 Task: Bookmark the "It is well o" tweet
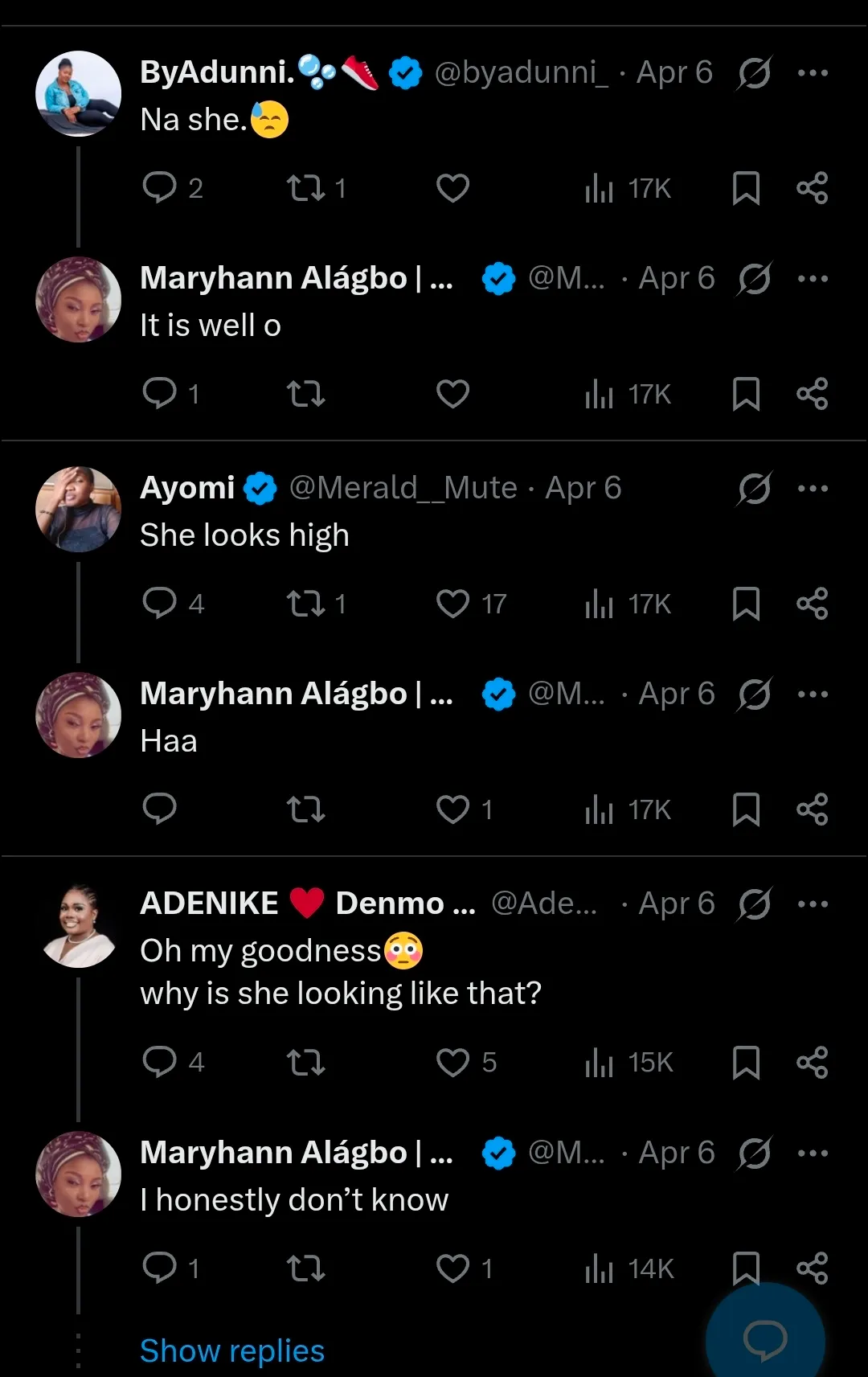tap(746, 394)
